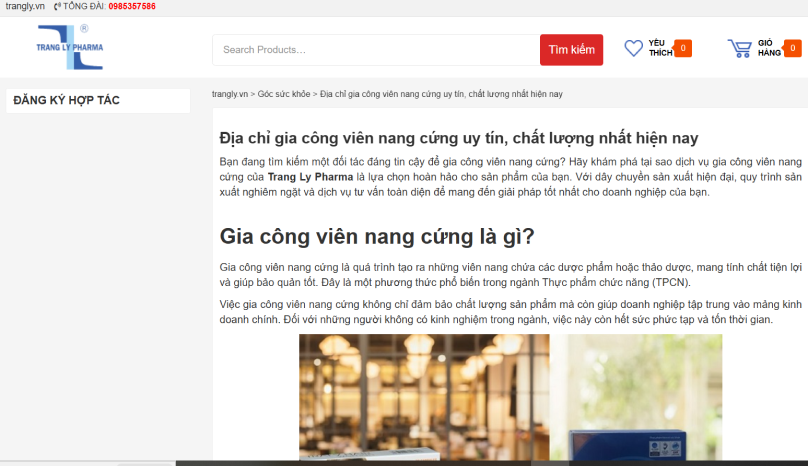Click the orange wishlist count badge
This screenshot has height=466, width=808.
click(x=682, y=48)
